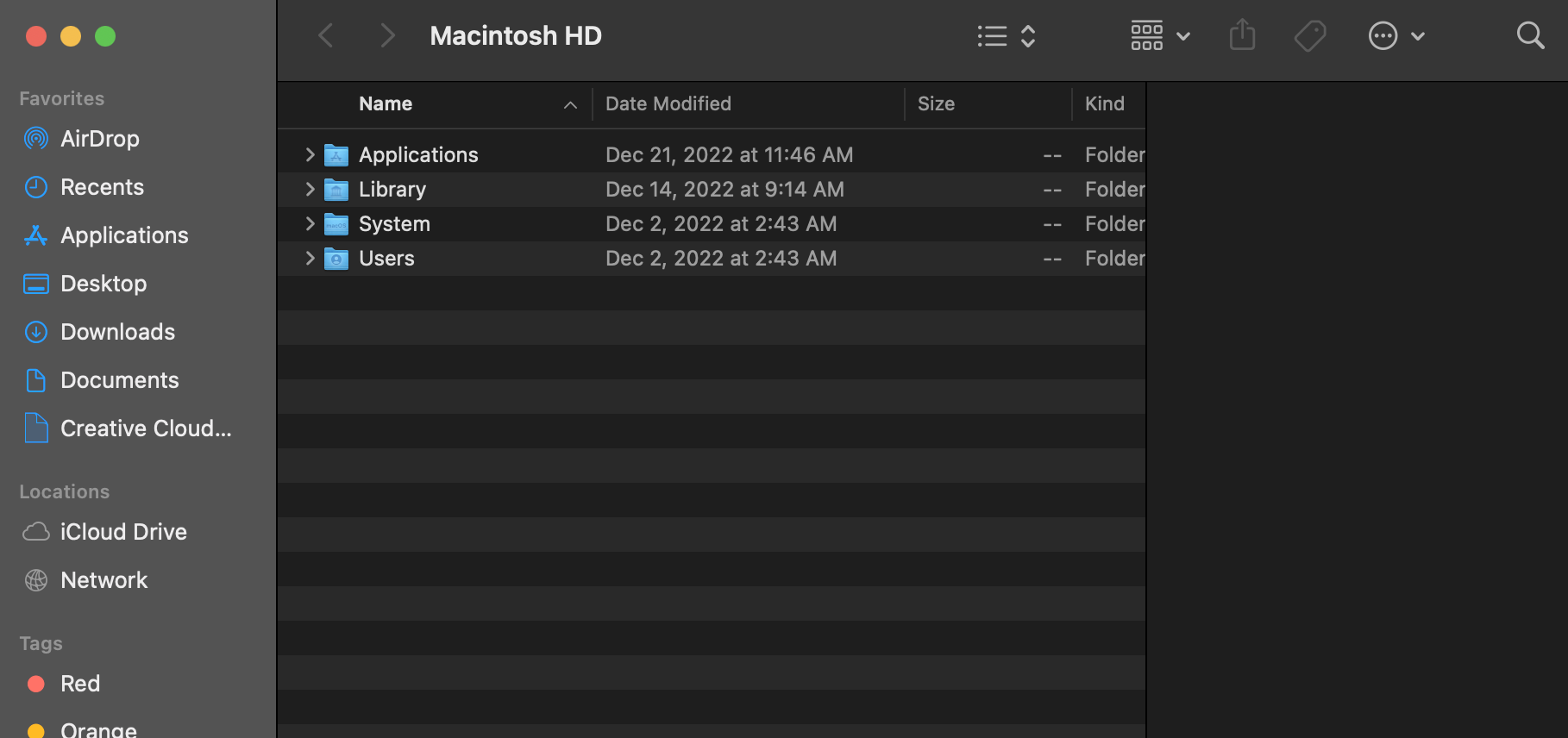Click the Locations section heading
1568x738 pixels.
(65, 491)
